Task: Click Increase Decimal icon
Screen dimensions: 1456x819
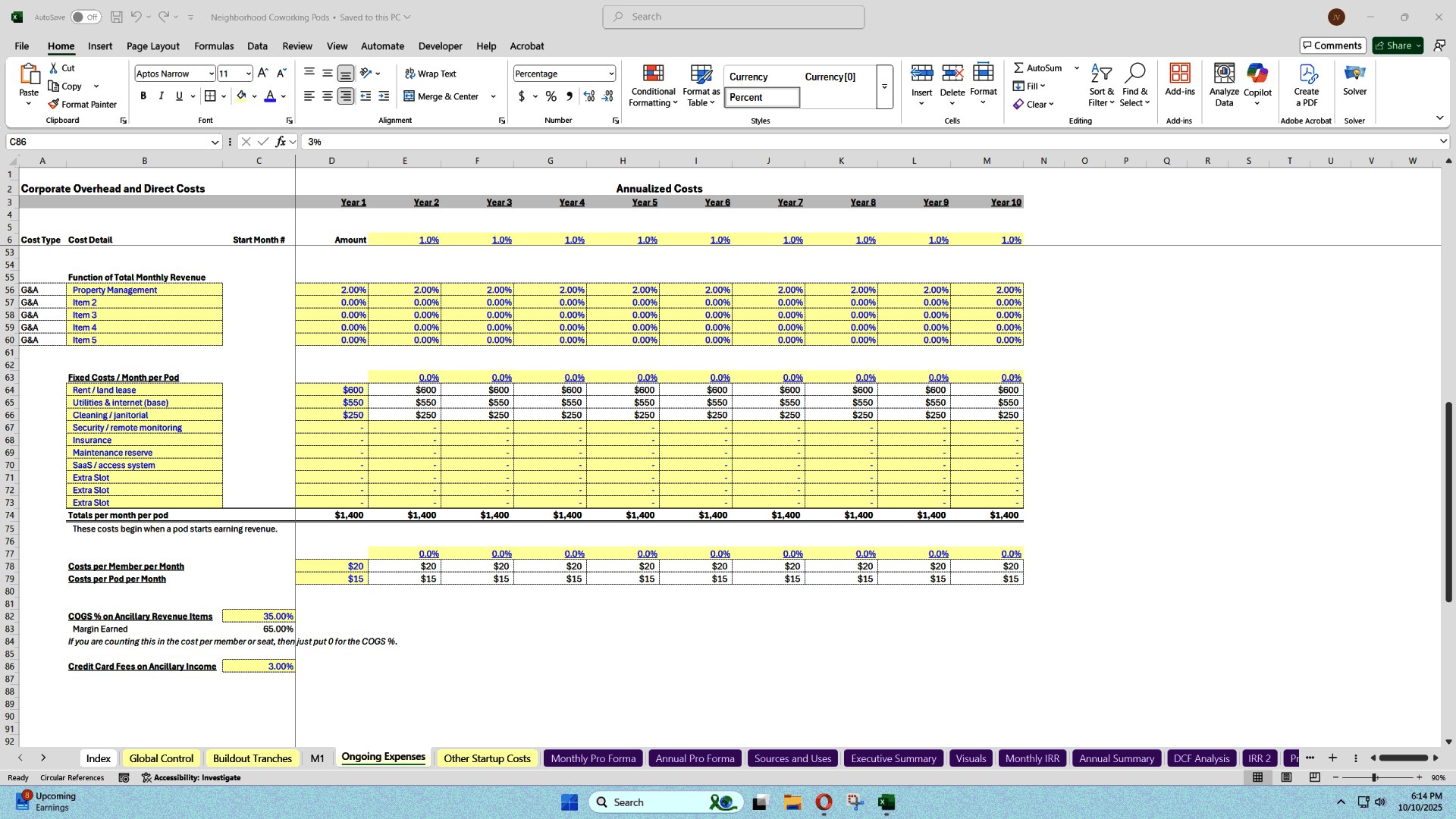Action: pyautogui.click(x=589, y=96)
